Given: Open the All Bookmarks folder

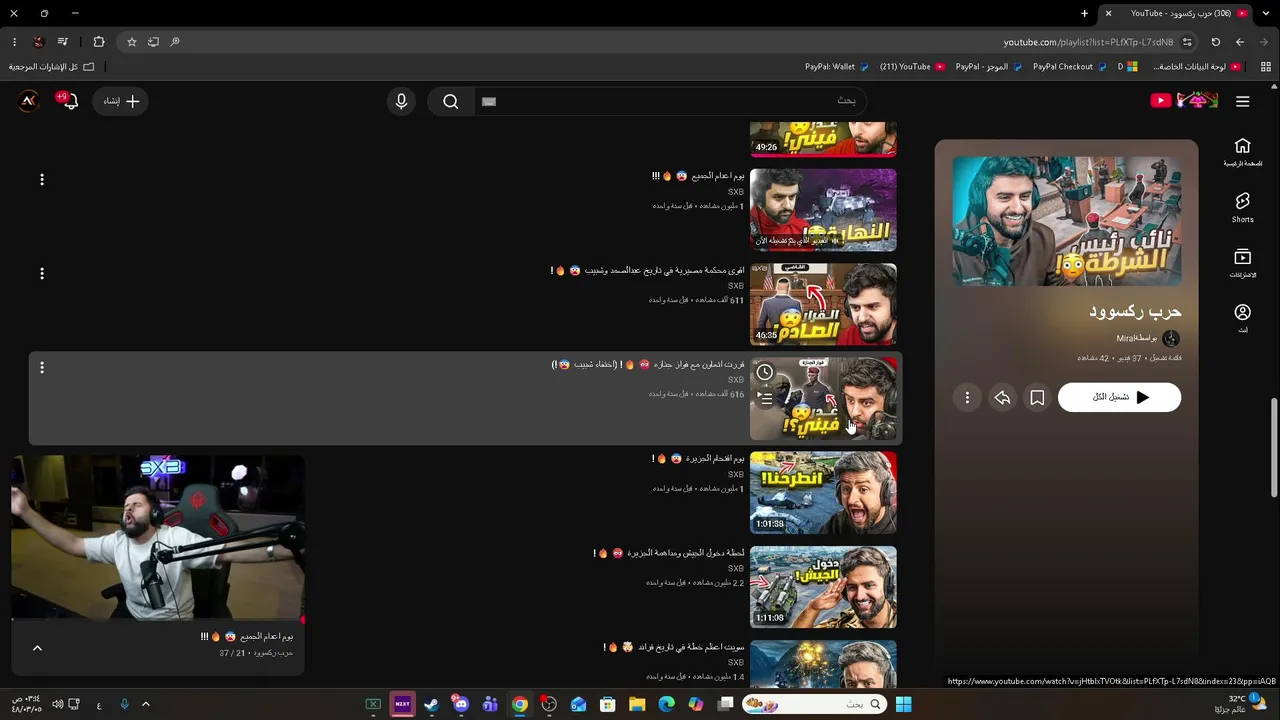Looking at the screenshot, I should point(51,67).
